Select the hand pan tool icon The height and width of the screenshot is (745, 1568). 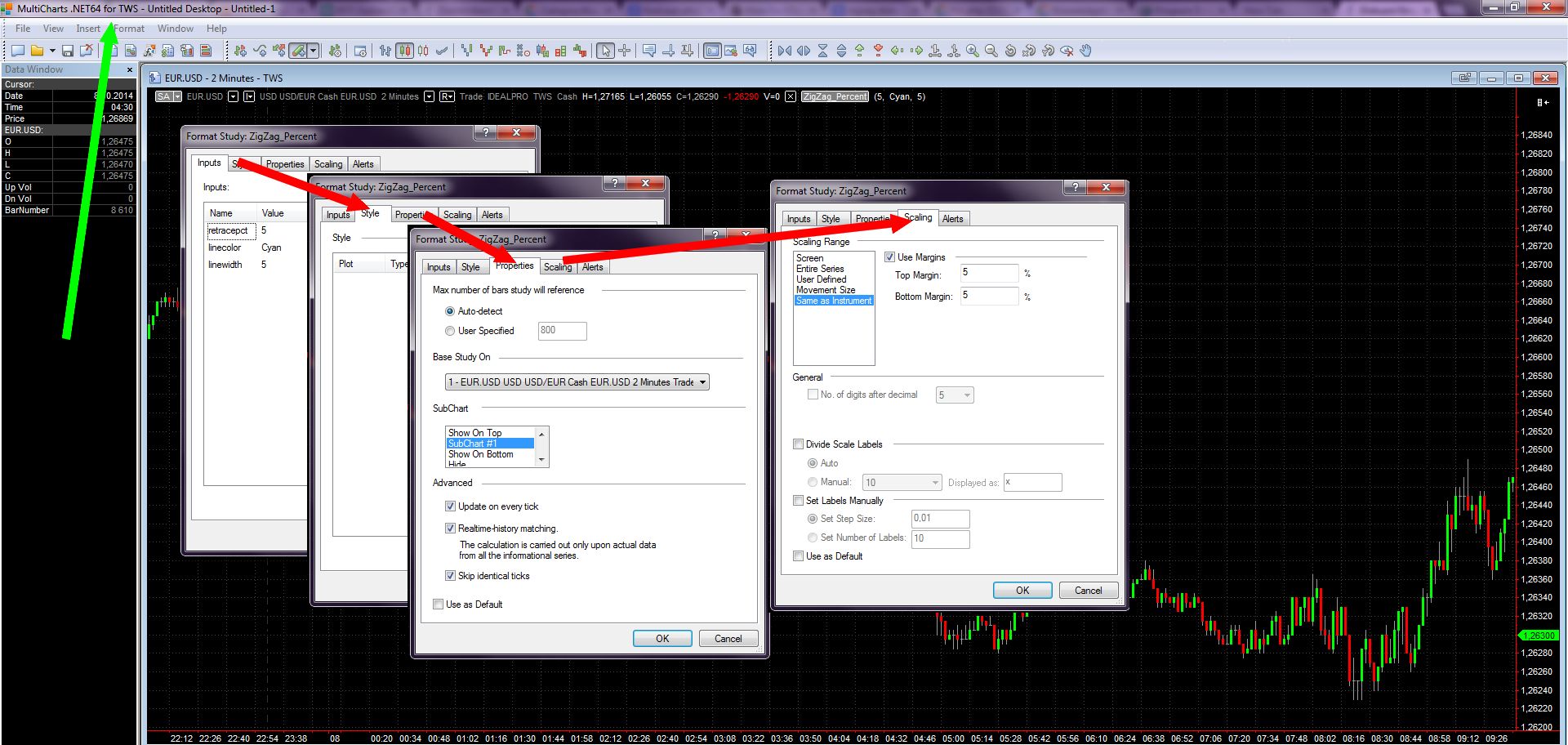coord(1085,51)
